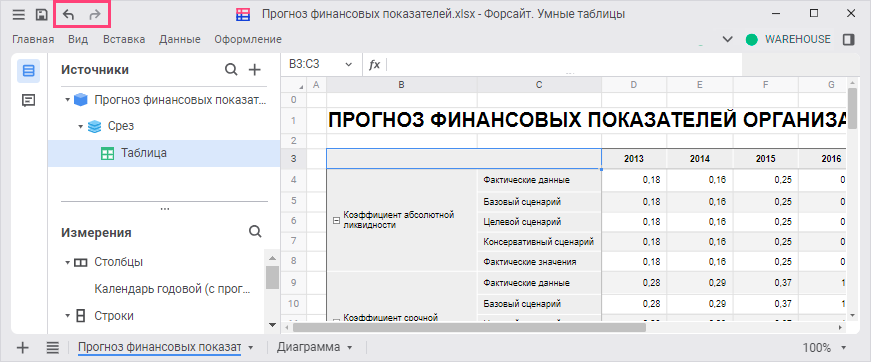Collapse Коэффициент абсолютной ликвидности row group
This screenshot has height=362, width=871.
(336, 220)
